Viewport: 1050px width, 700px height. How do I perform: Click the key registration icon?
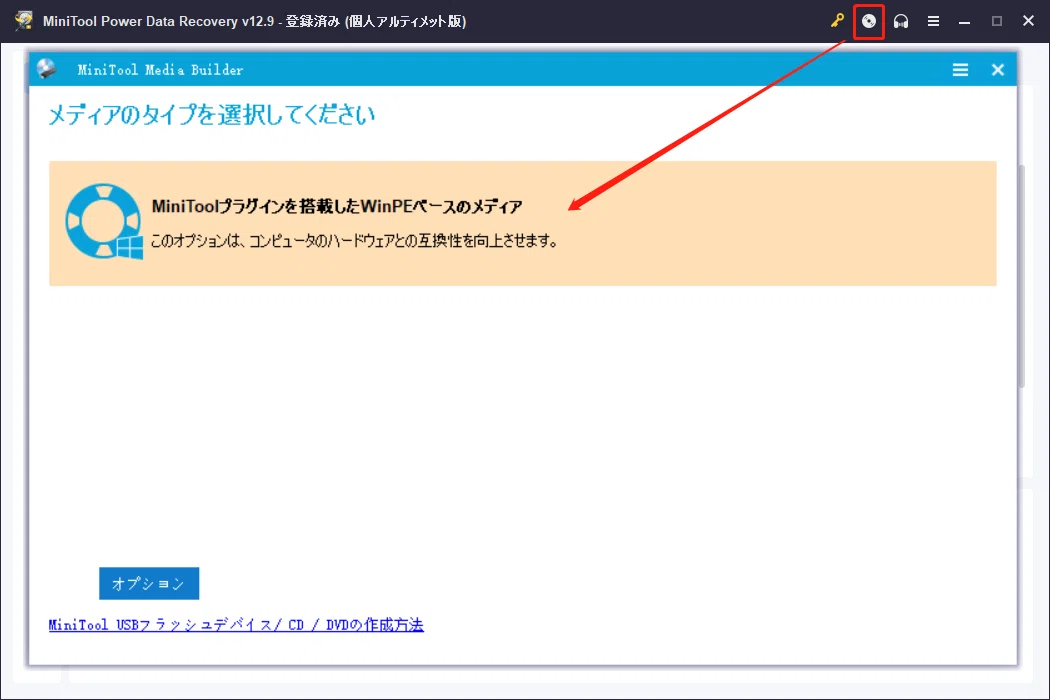[837, 21]
